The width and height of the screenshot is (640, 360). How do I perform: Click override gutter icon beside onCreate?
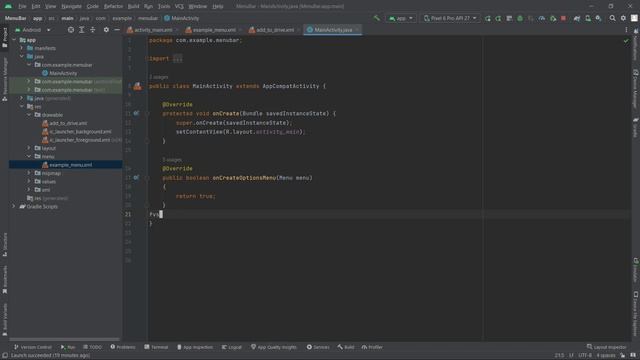(x=136, y=113)
